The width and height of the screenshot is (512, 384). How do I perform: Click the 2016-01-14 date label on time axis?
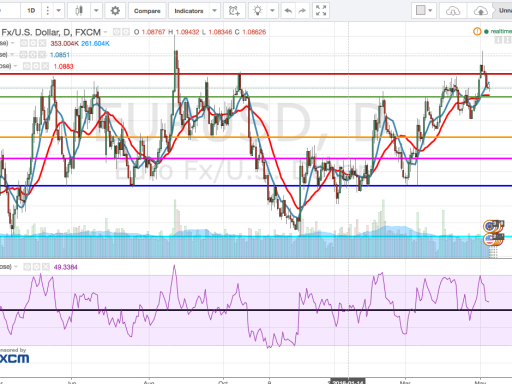coord(348,381)
